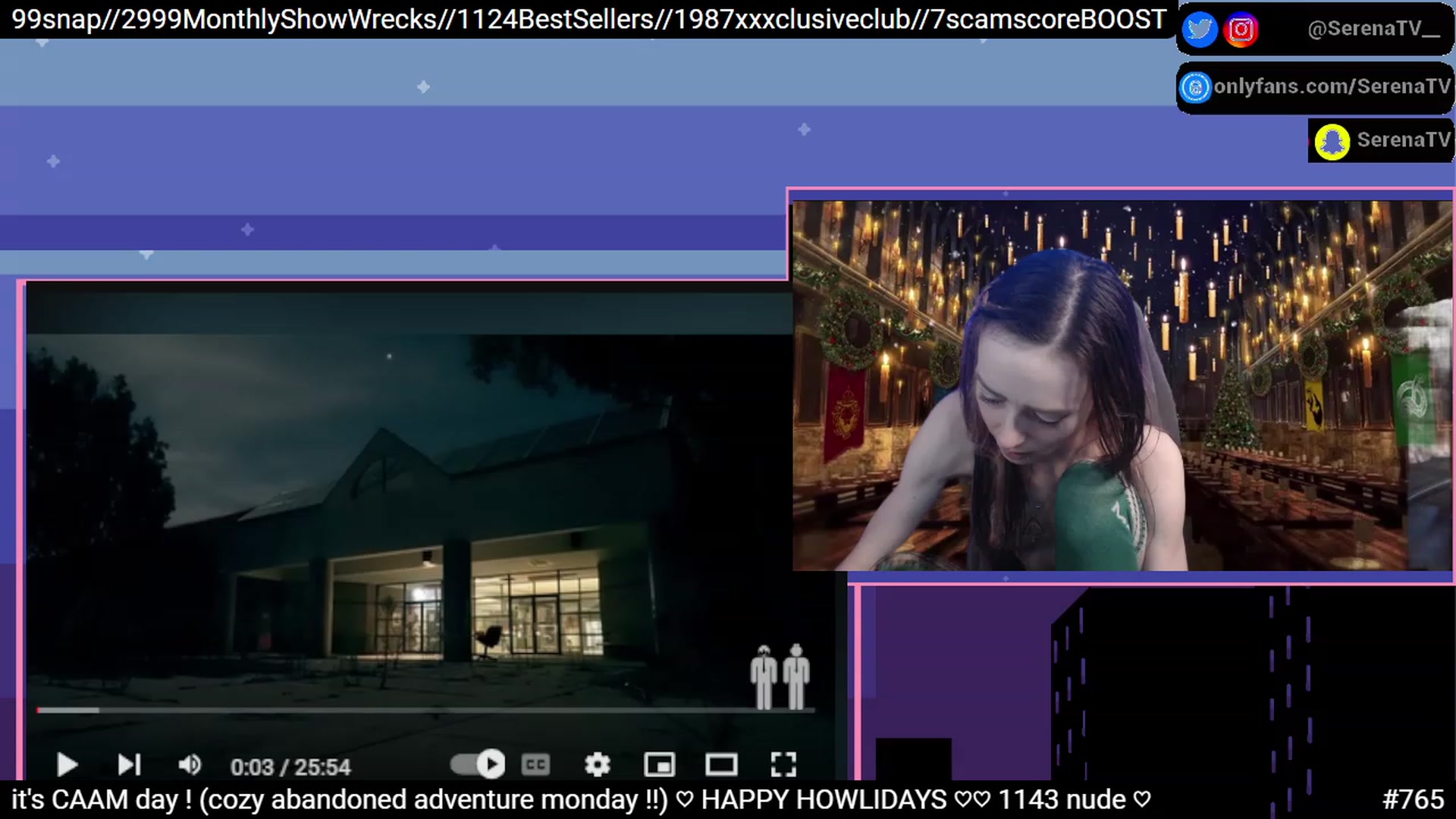Seek along the video progress bar
1456x819 pixels.
click(x=426, y=711)
